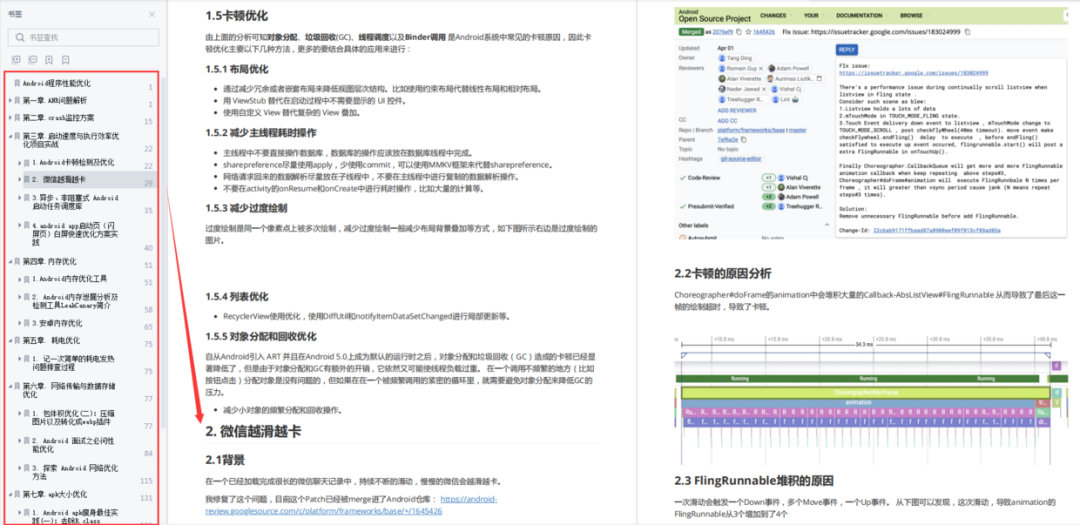Screen dimensions: 1080x525
Task: Collapse the 第七章.apk大小优化 bookmark
Action: (x=10, y=495)
